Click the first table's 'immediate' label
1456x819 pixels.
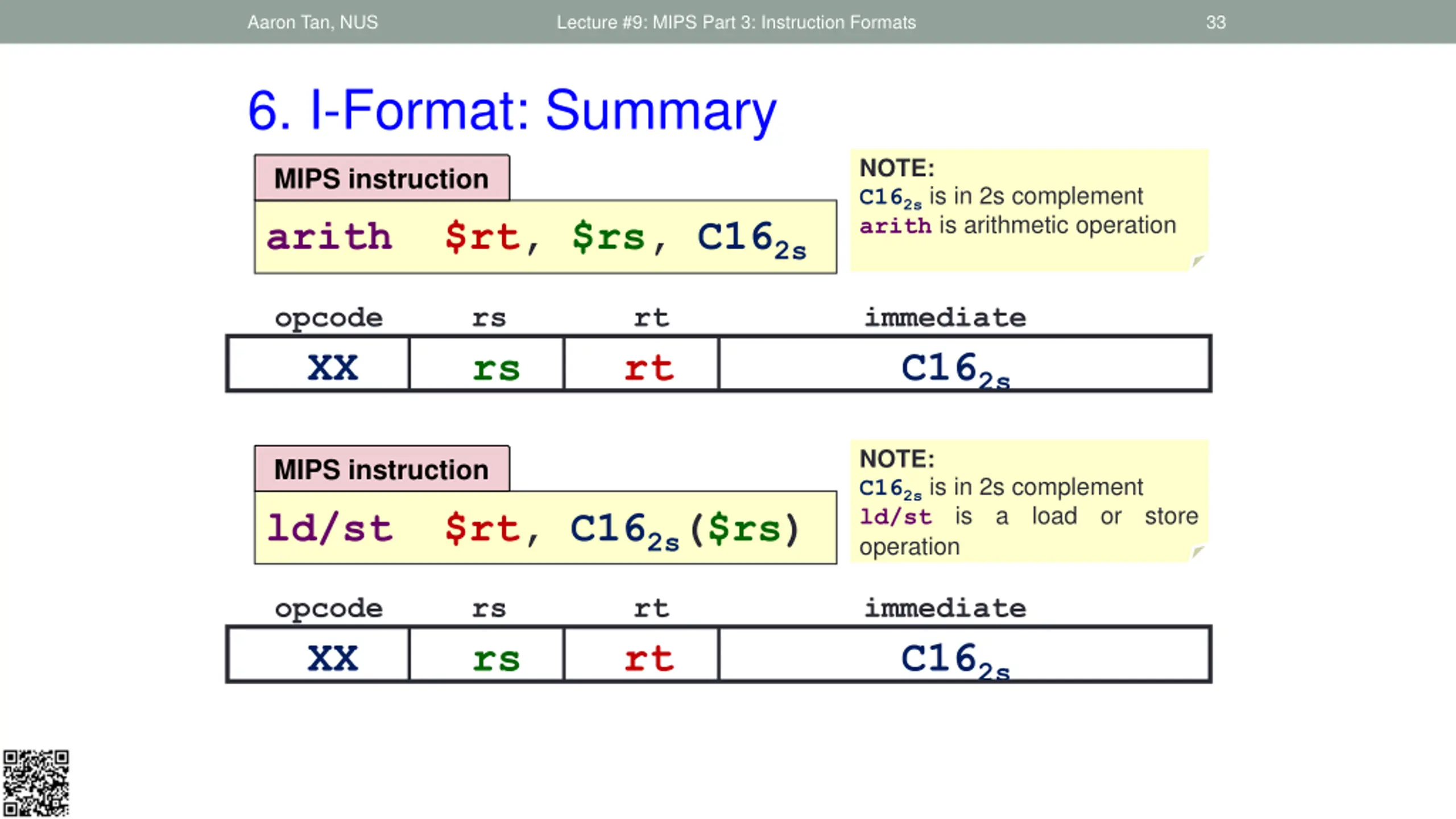point(945,317)
